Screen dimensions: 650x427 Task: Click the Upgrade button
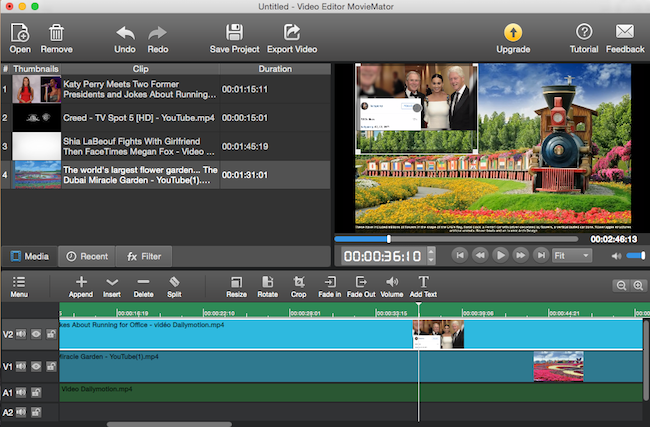click(511, 38)
